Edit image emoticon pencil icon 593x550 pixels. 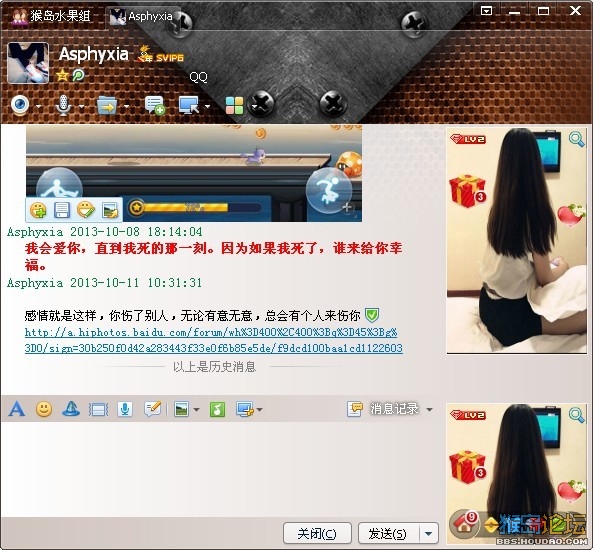pos(85,210)
